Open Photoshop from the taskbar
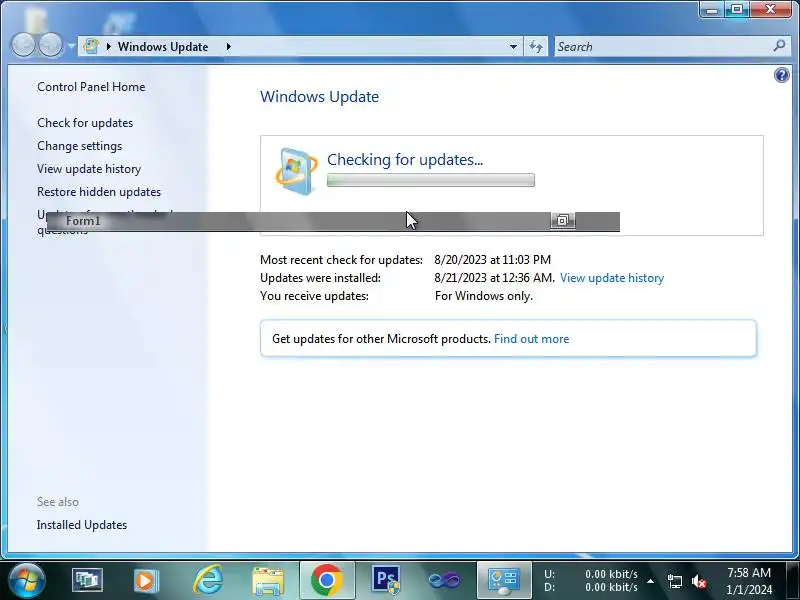Screen dimensions: 800x600 386,580
